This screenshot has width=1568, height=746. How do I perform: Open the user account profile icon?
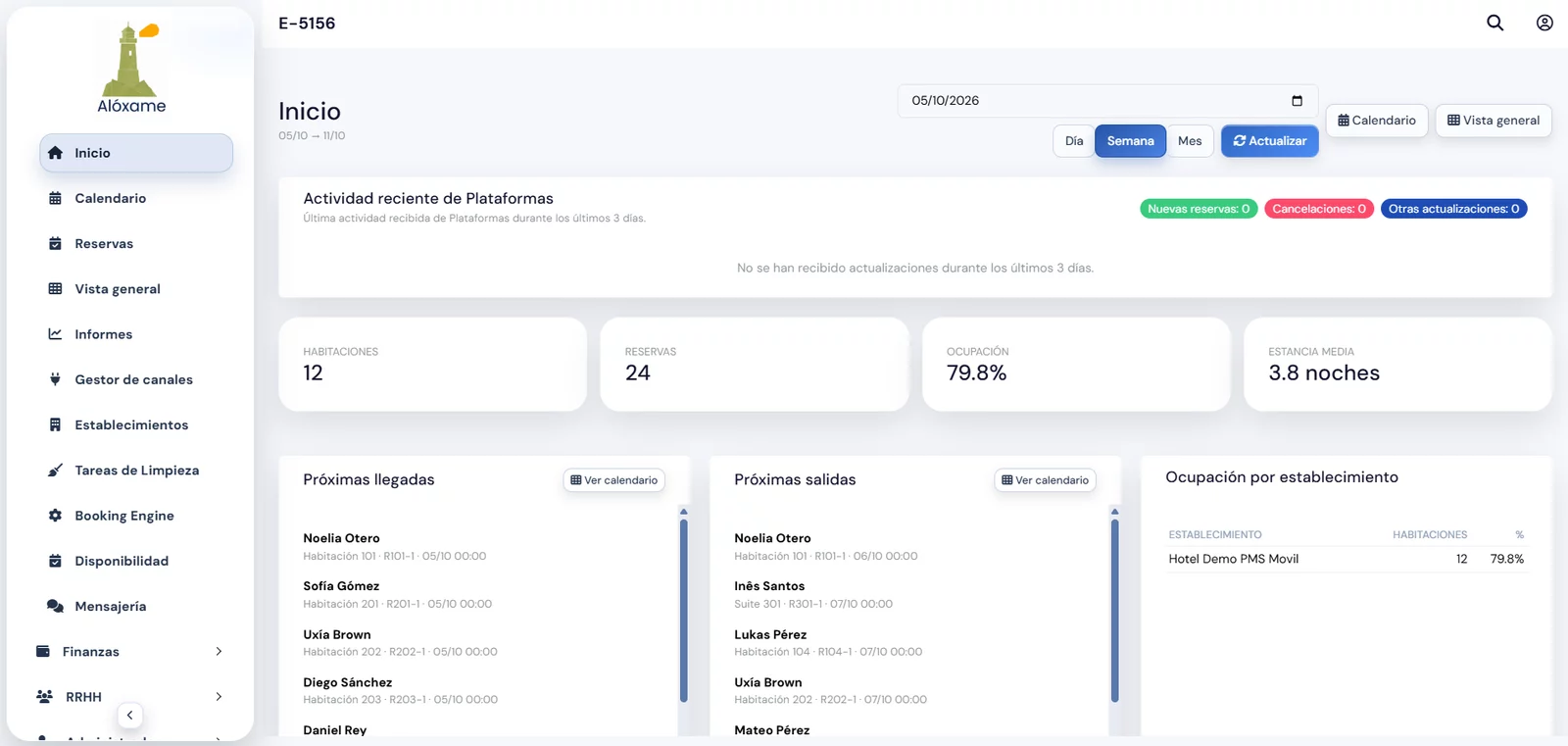click(x=1544, y=23)
